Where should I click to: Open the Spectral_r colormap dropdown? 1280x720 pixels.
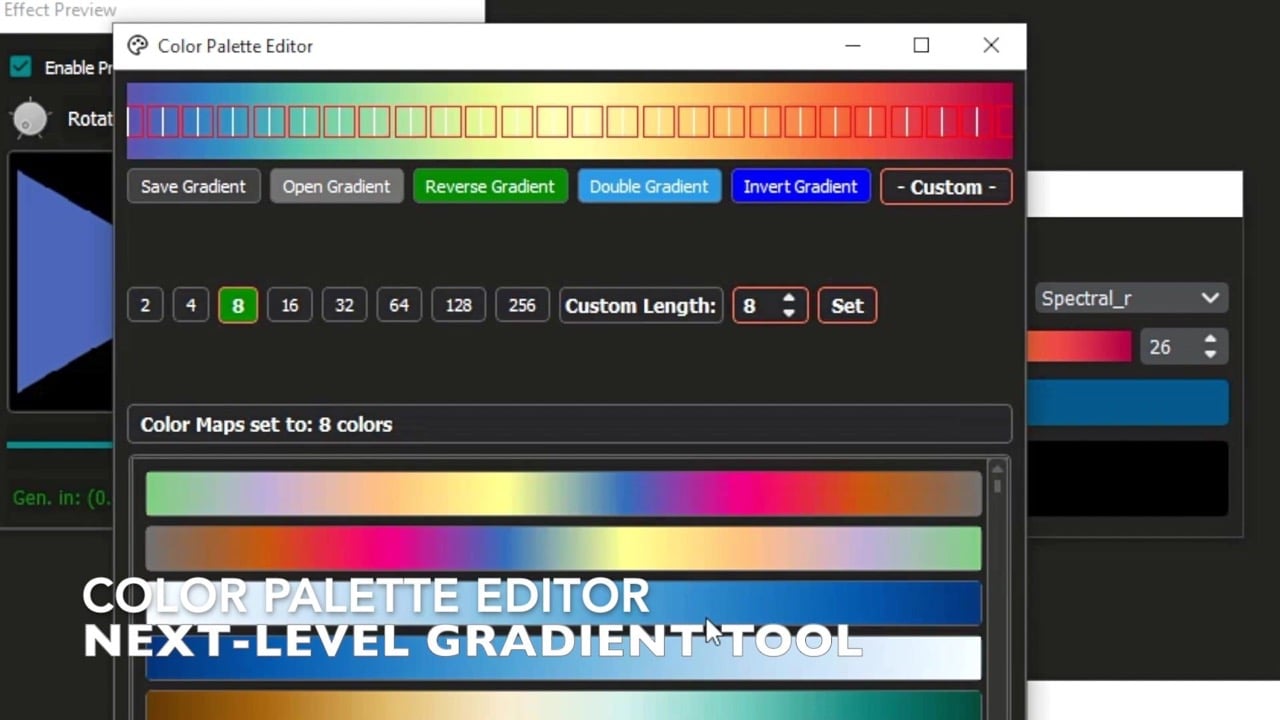[x=1130, y=298]
